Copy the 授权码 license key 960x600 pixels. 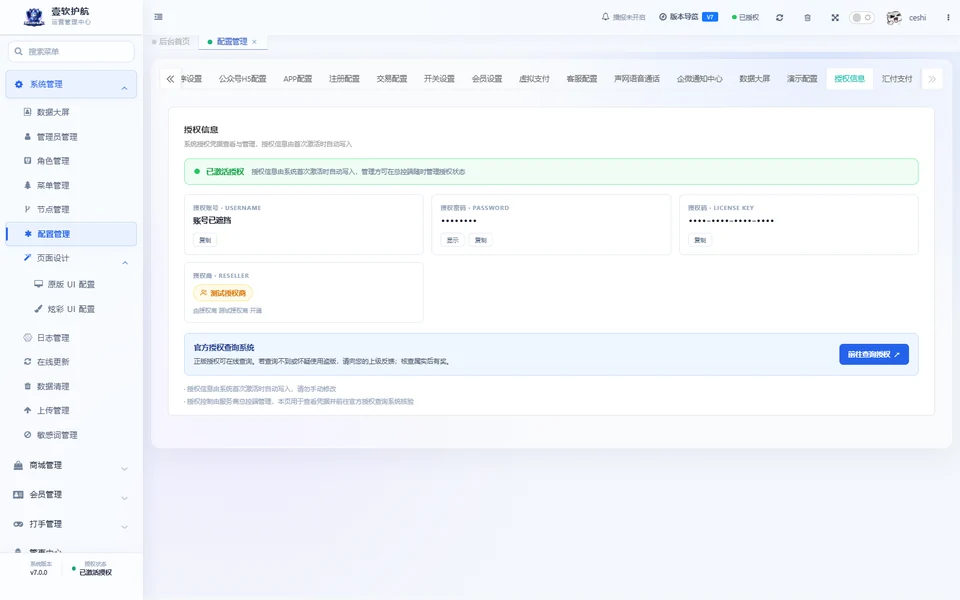click(700, 240)
